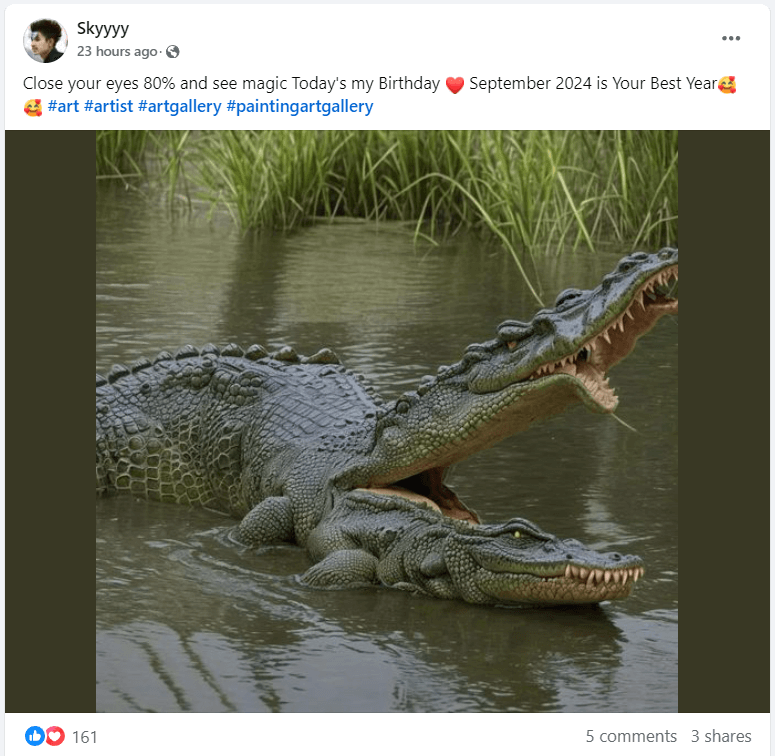775x756 pixels.
Task: Open the 5 comments link
Action: pos(631,736)
